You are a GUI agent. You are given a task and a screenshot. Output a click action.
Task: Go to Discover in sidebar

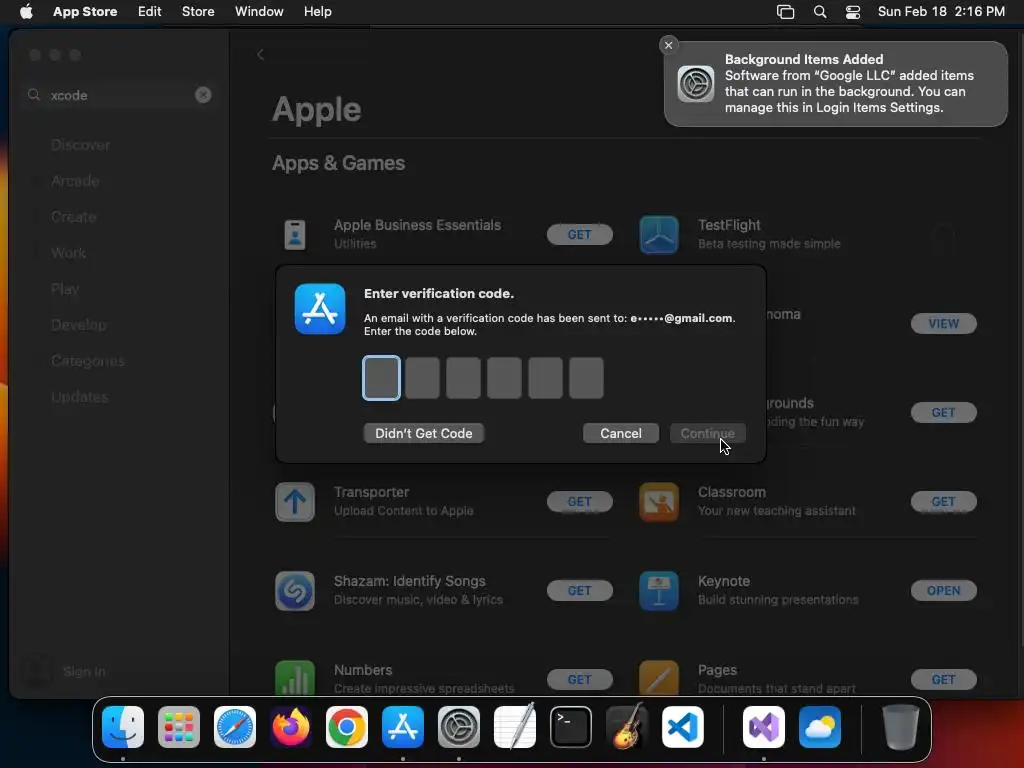(80, 145)
